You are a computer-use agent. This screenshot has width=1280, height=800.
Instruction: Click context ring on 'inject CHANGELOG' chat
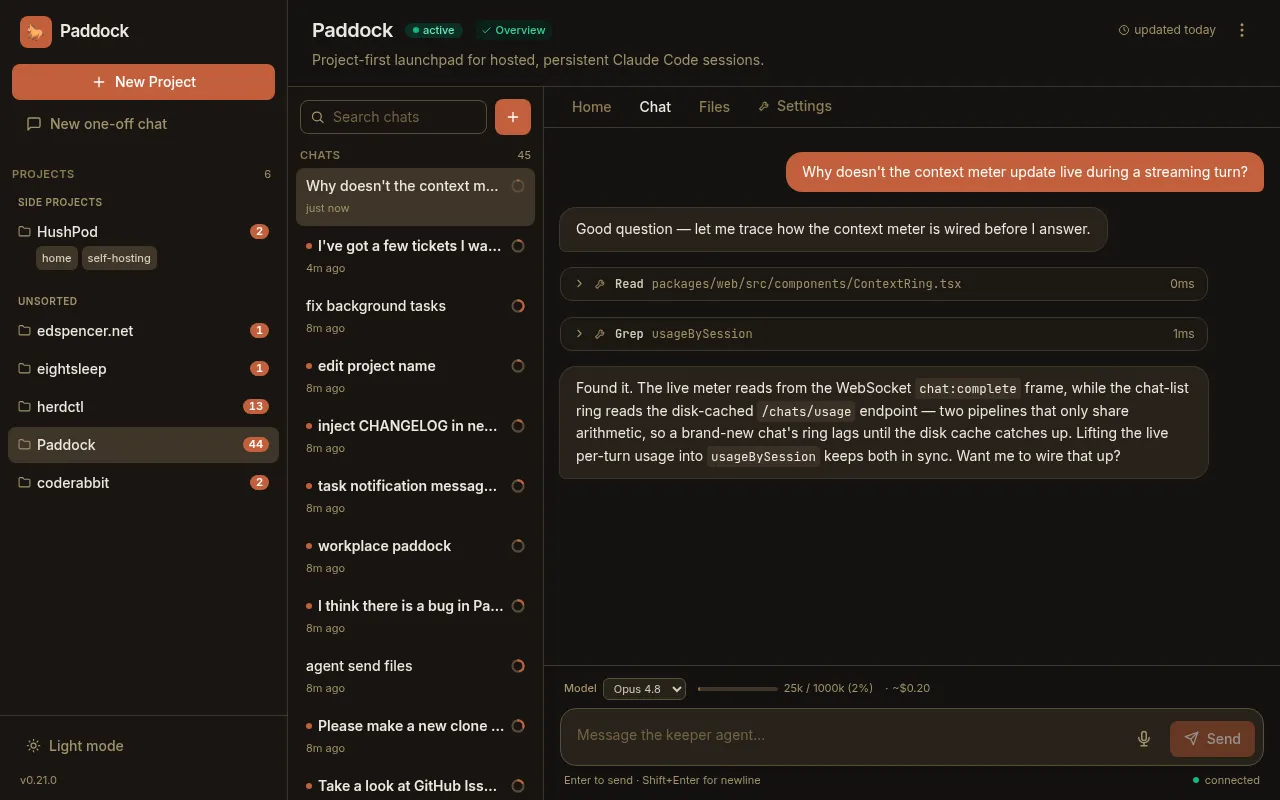pyautogui.click(x=518, y=426)
